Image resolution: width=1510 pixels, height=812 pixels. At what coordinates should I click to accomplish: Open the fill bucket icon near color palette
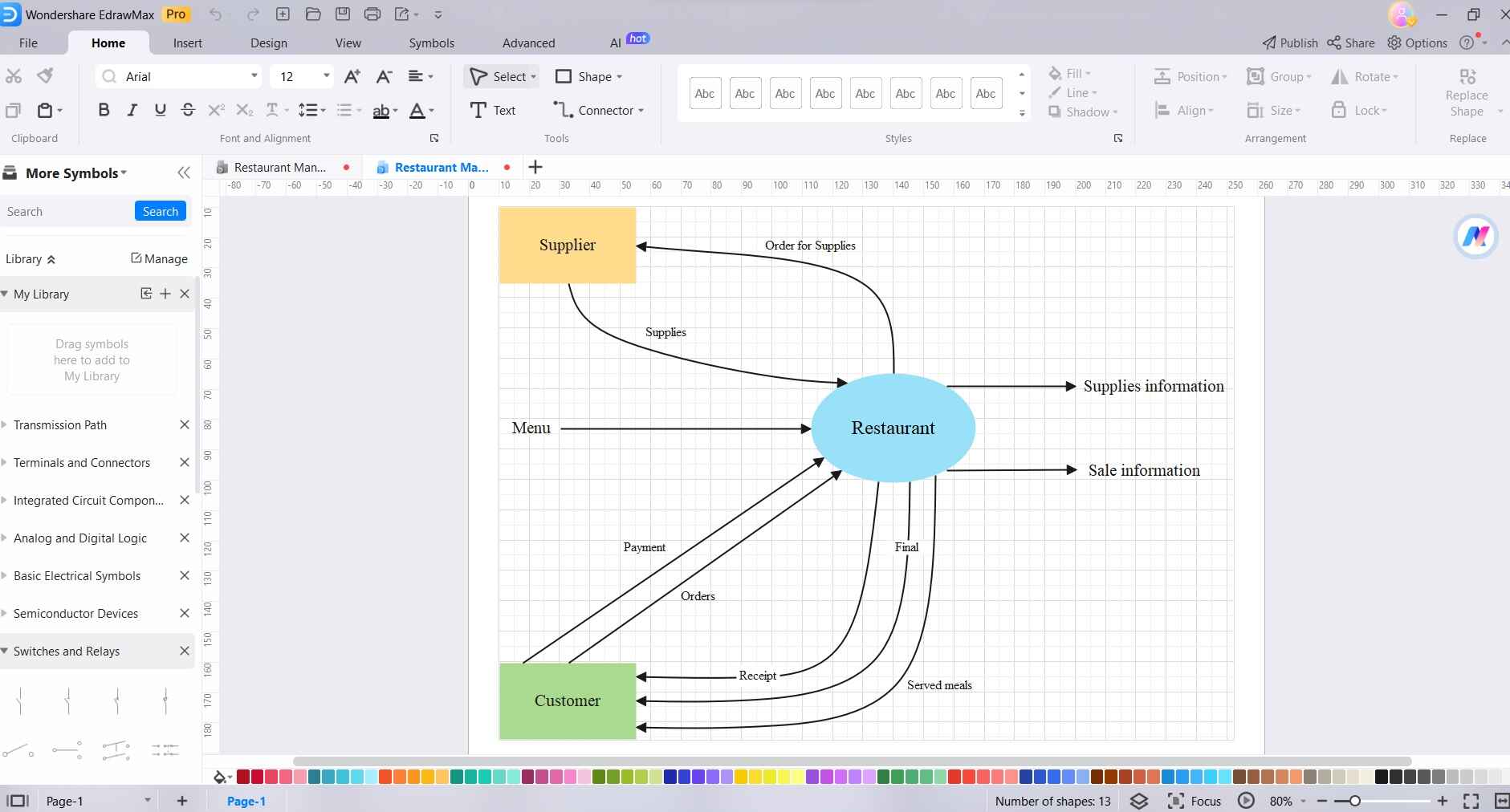(x=219, y=777)
